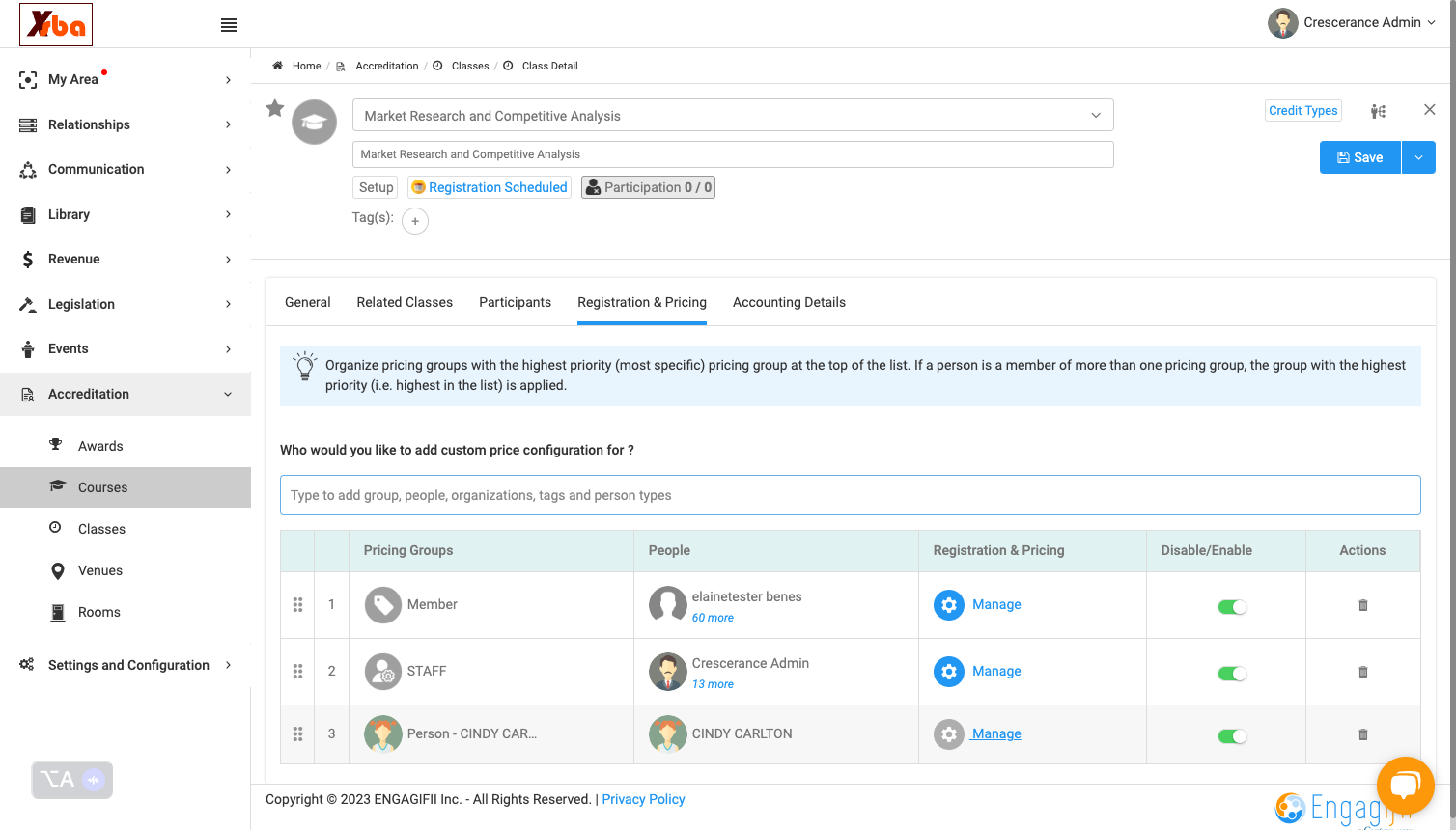Open Cresceranace Admin user menu
Viewport: 1456px width, 830px height.
(1352, 22)
